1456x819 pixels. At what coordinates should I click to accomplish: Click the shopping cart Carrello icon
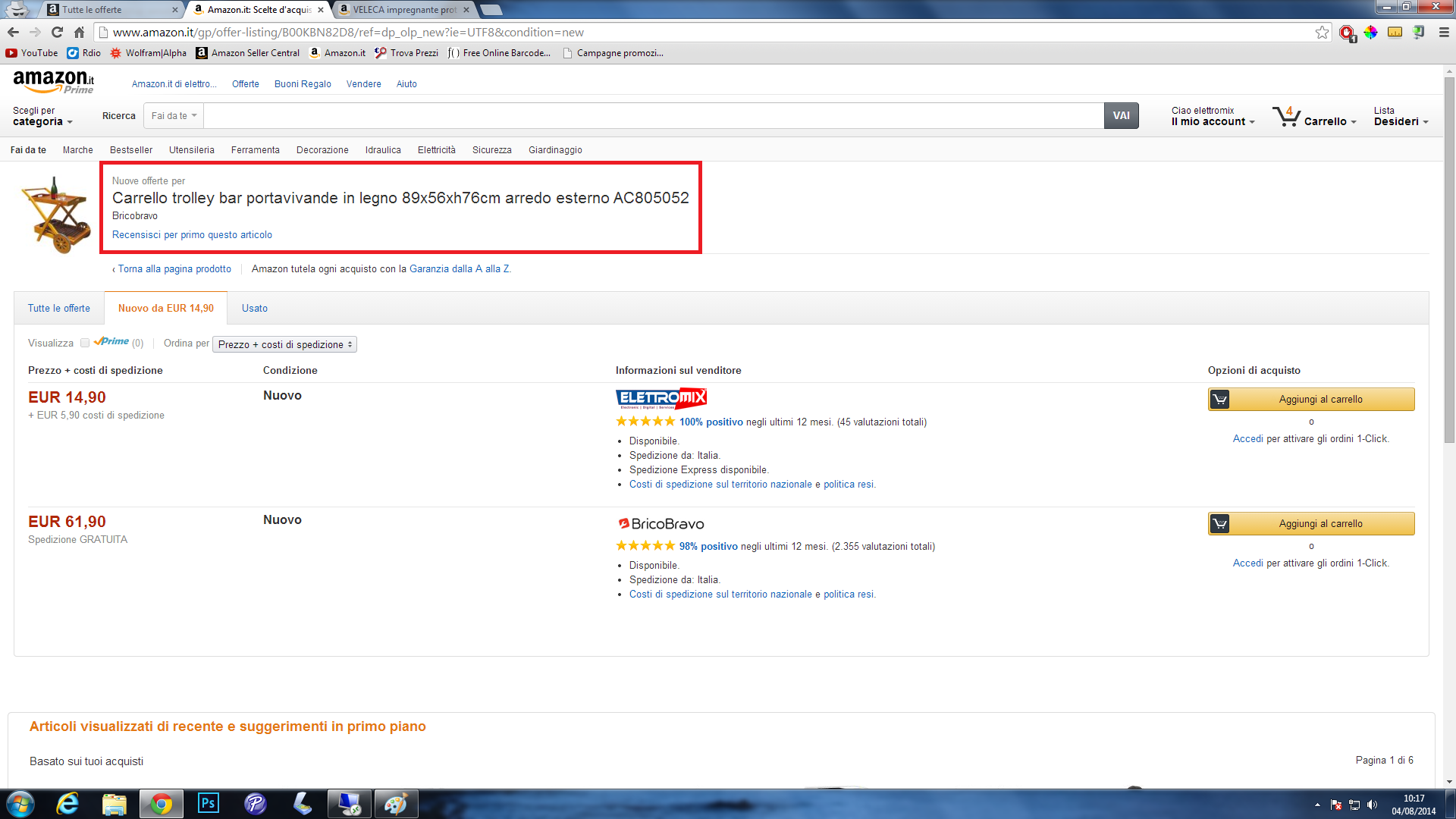1287,117
